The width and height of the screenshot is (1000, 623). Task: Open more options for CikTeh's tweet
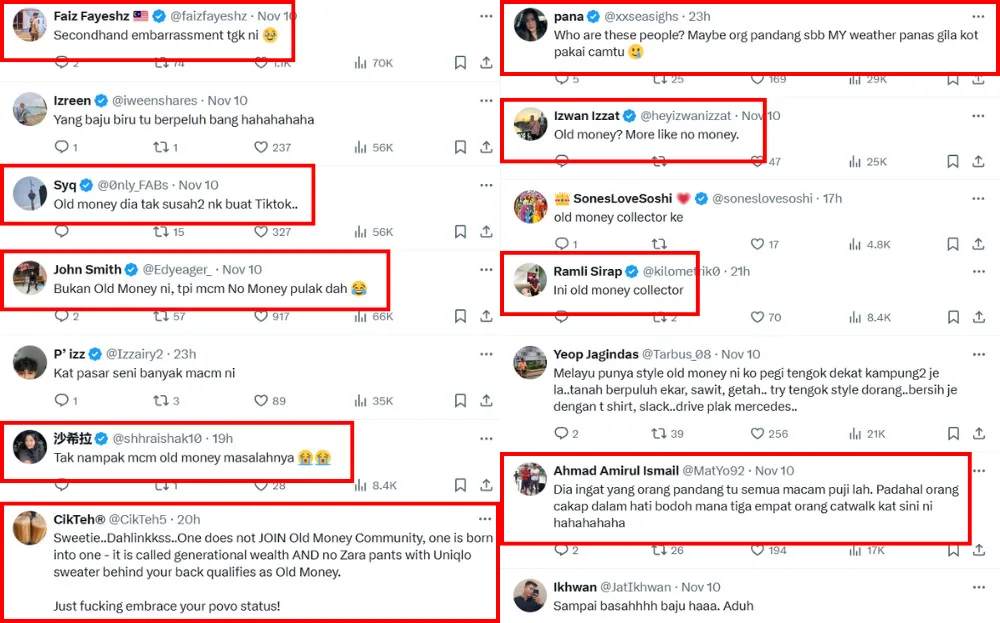(485, 519)
